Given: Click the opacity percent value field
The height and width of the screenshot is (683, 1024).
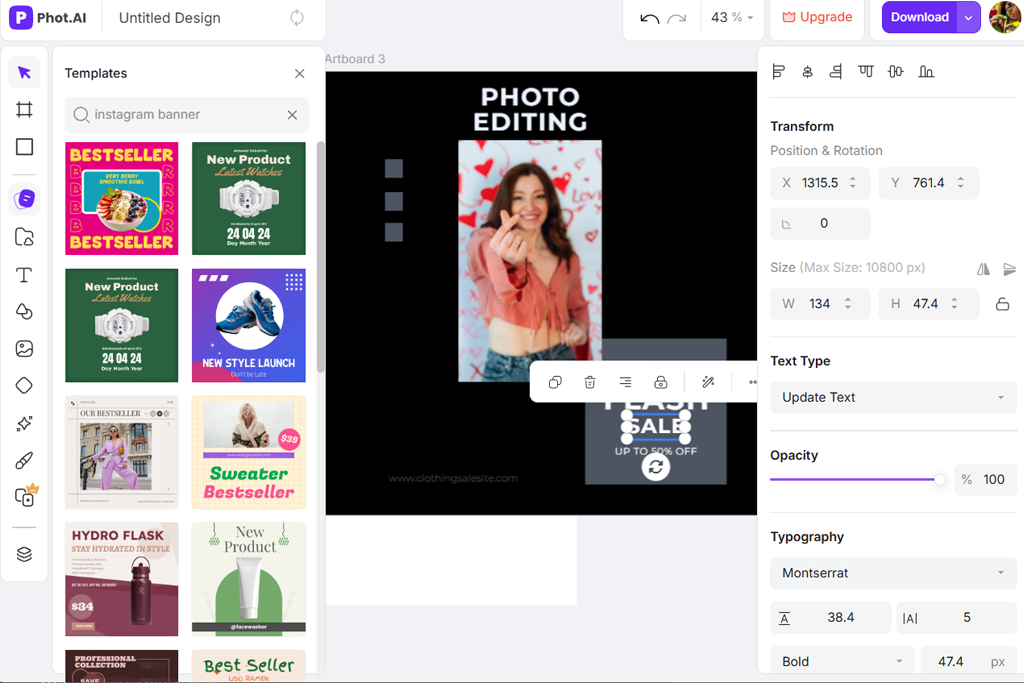Looking at the screenshot, I should pos(985,480).
